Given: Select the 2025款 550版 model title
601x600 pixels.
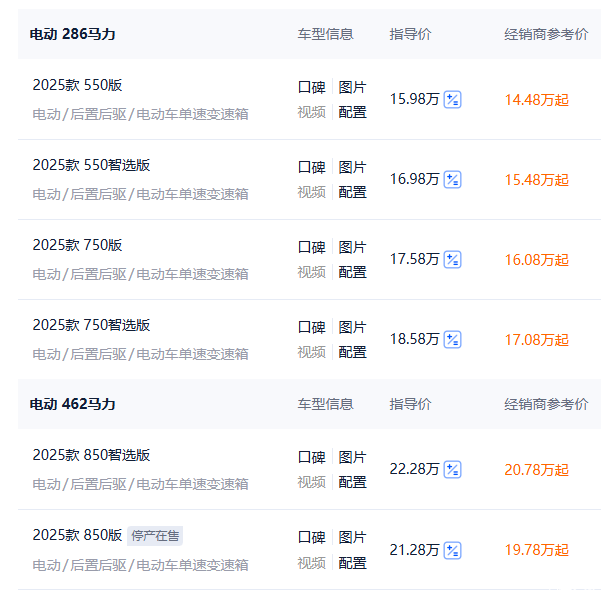Looking at the screenshot, I should [77, 85].
